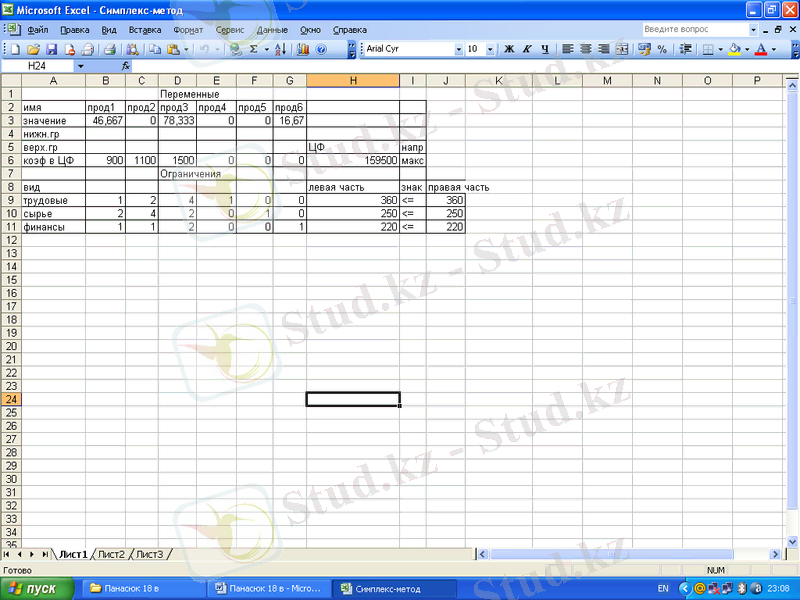The image size is (800, 600).
Task: Apply borders with the Borders icon
Action: tap(708, 49)
